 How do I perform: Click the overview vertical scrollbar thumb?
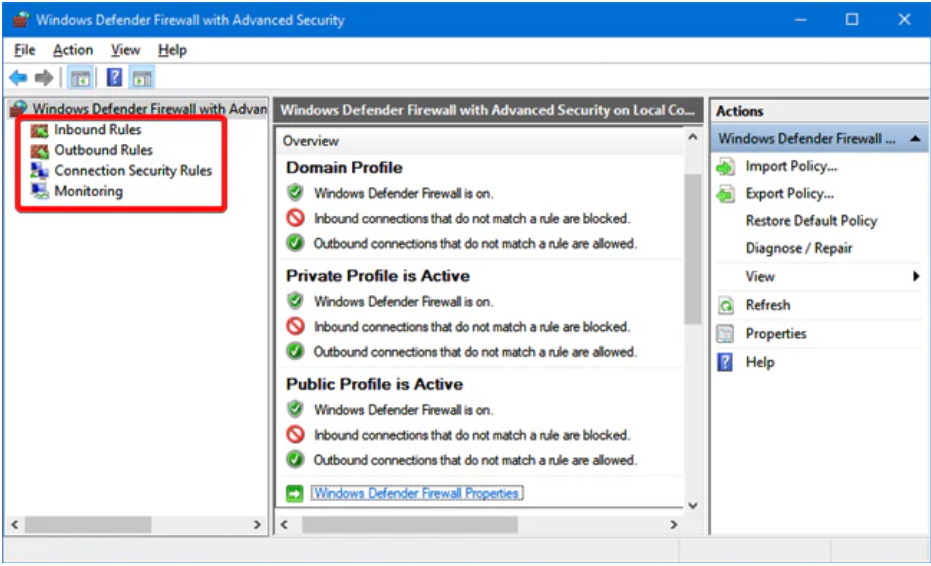pyautogui.click(x=692, y=249)
